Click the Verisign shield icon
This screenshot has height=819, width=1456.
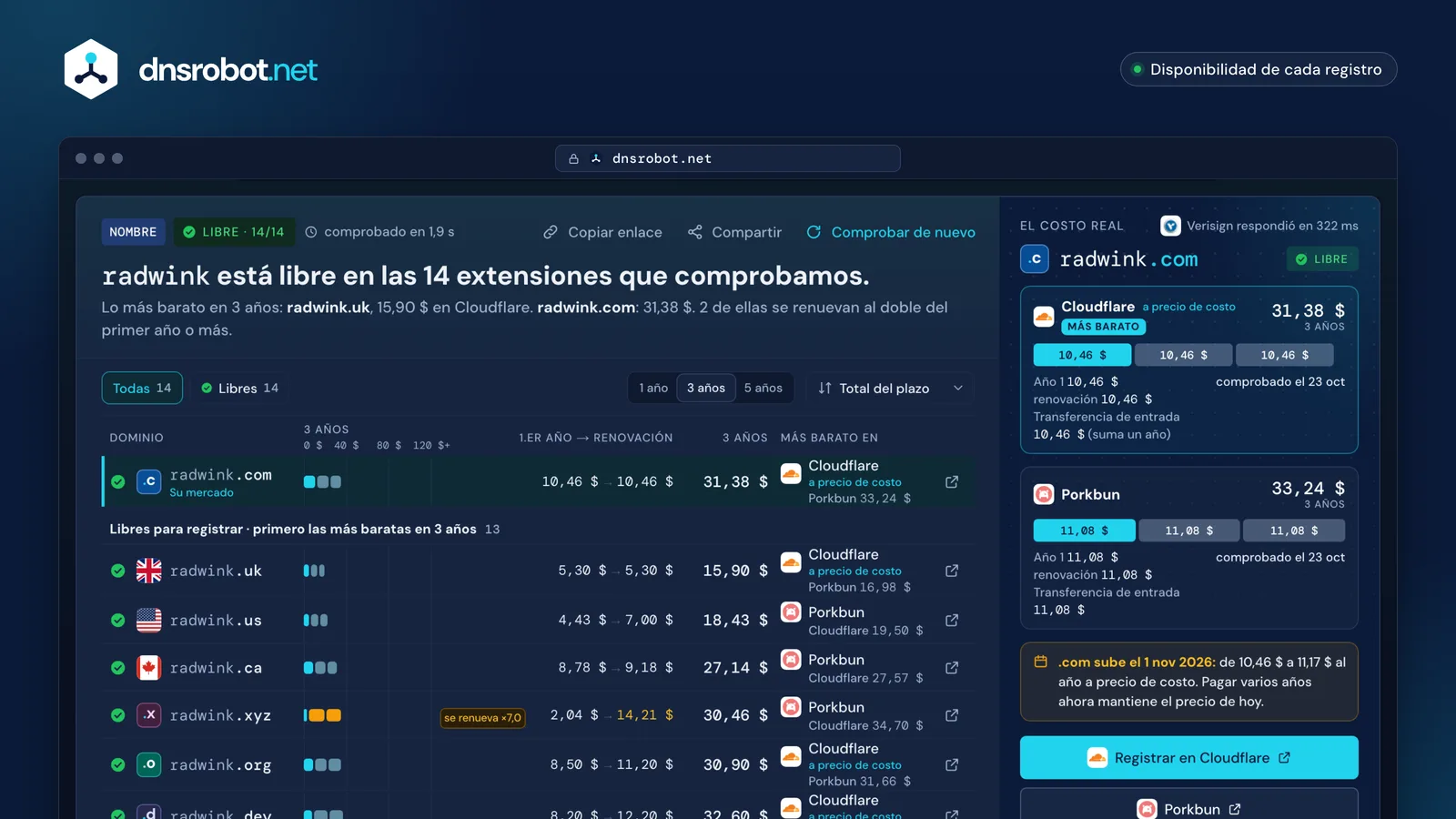[x=1170, y=226]
